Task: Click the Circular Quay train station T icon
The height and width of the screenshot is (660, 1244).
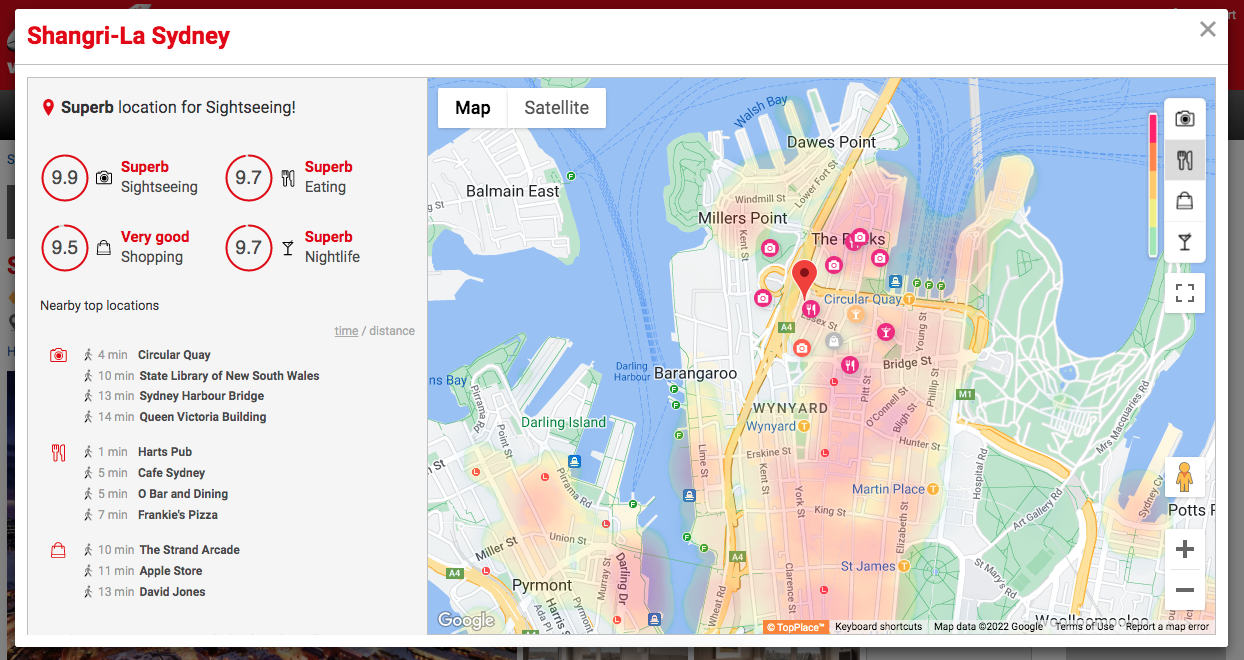Action: pyautogui.click(x=909, y=299)
